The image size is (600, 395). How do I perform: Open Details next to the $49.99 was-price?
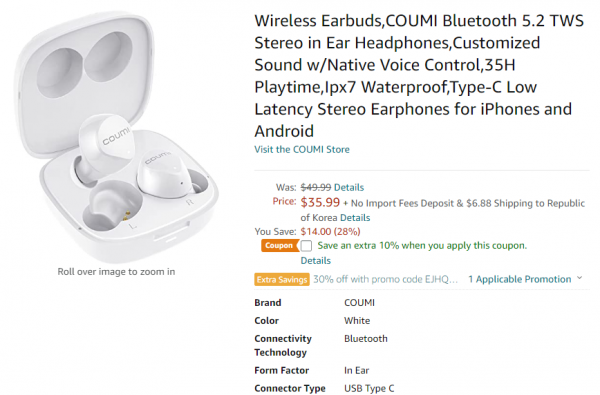click(x=349, y=188)
